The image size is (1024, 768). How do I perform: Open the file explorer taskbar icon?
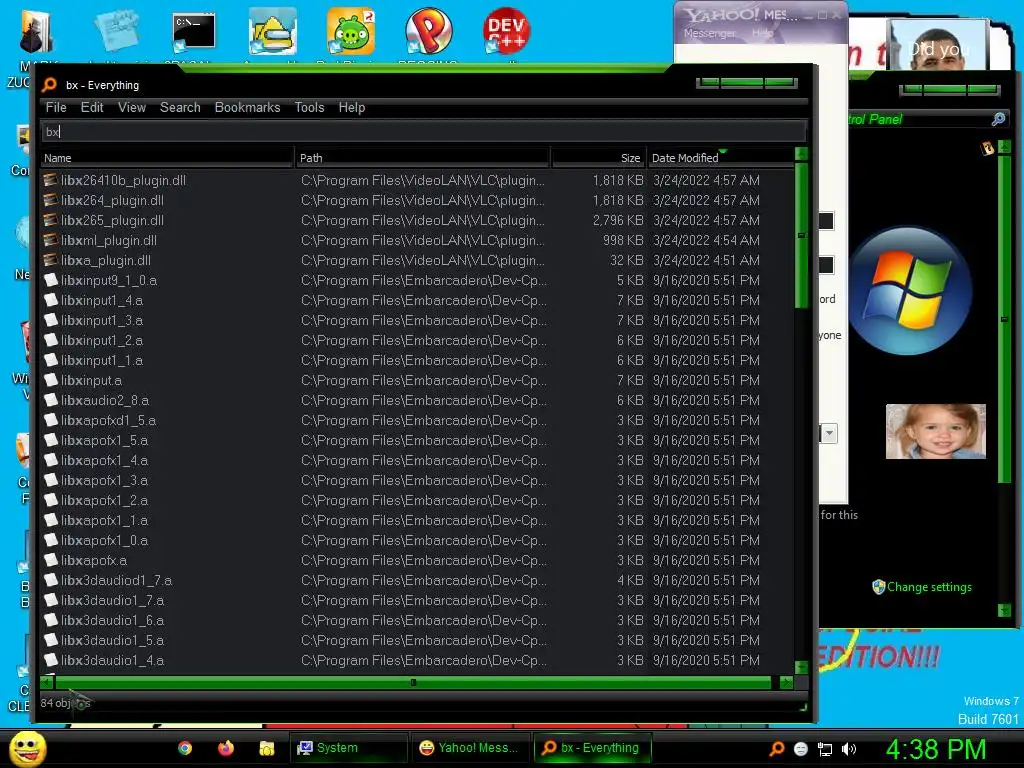coord(266,748)
